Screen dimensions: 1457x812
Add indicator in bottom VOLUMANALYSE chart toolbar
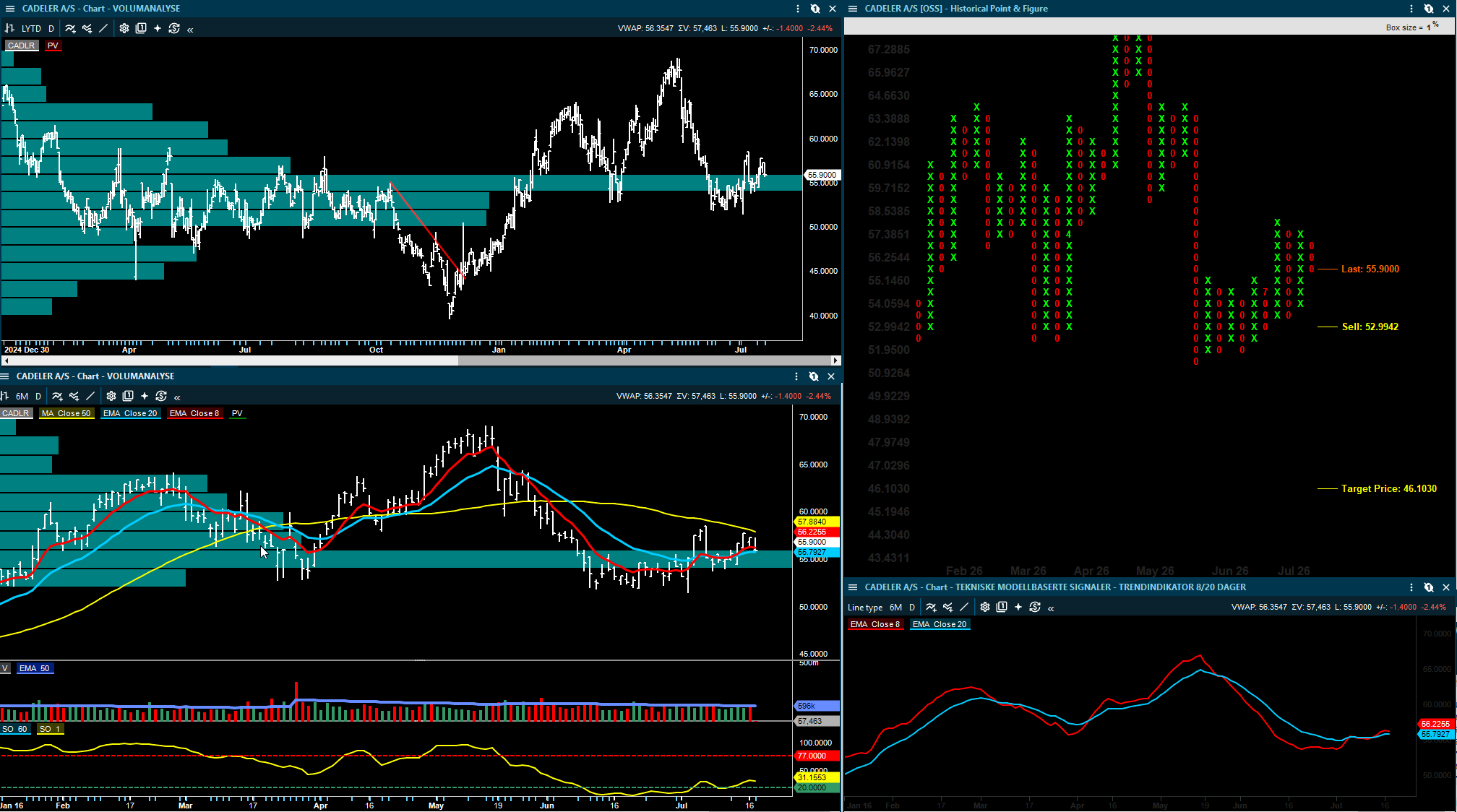pos(57,396)
